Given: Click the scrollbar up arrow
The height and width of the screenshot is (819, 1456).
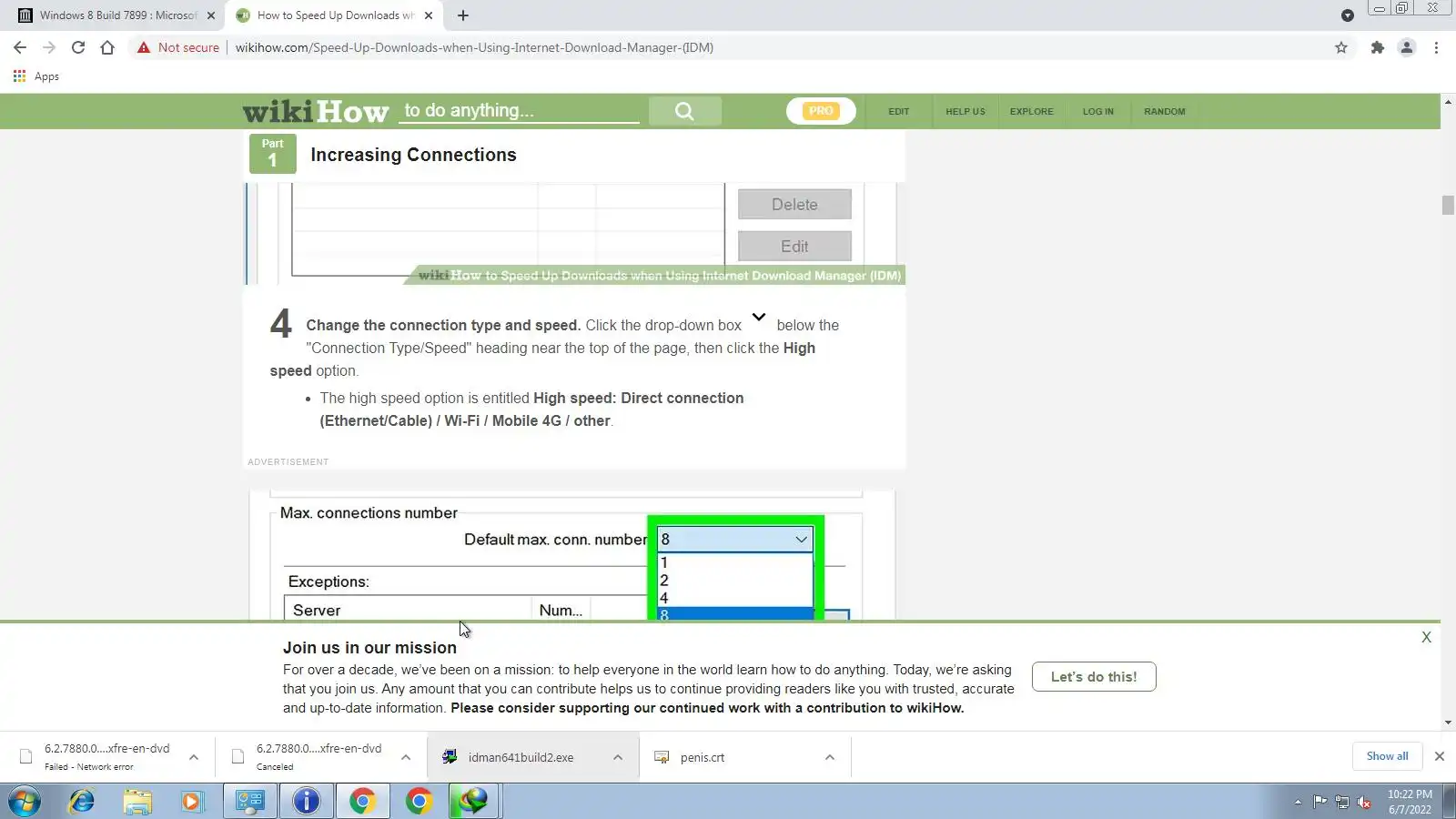Looking at the screenshot, I should tap(1448, 100).
